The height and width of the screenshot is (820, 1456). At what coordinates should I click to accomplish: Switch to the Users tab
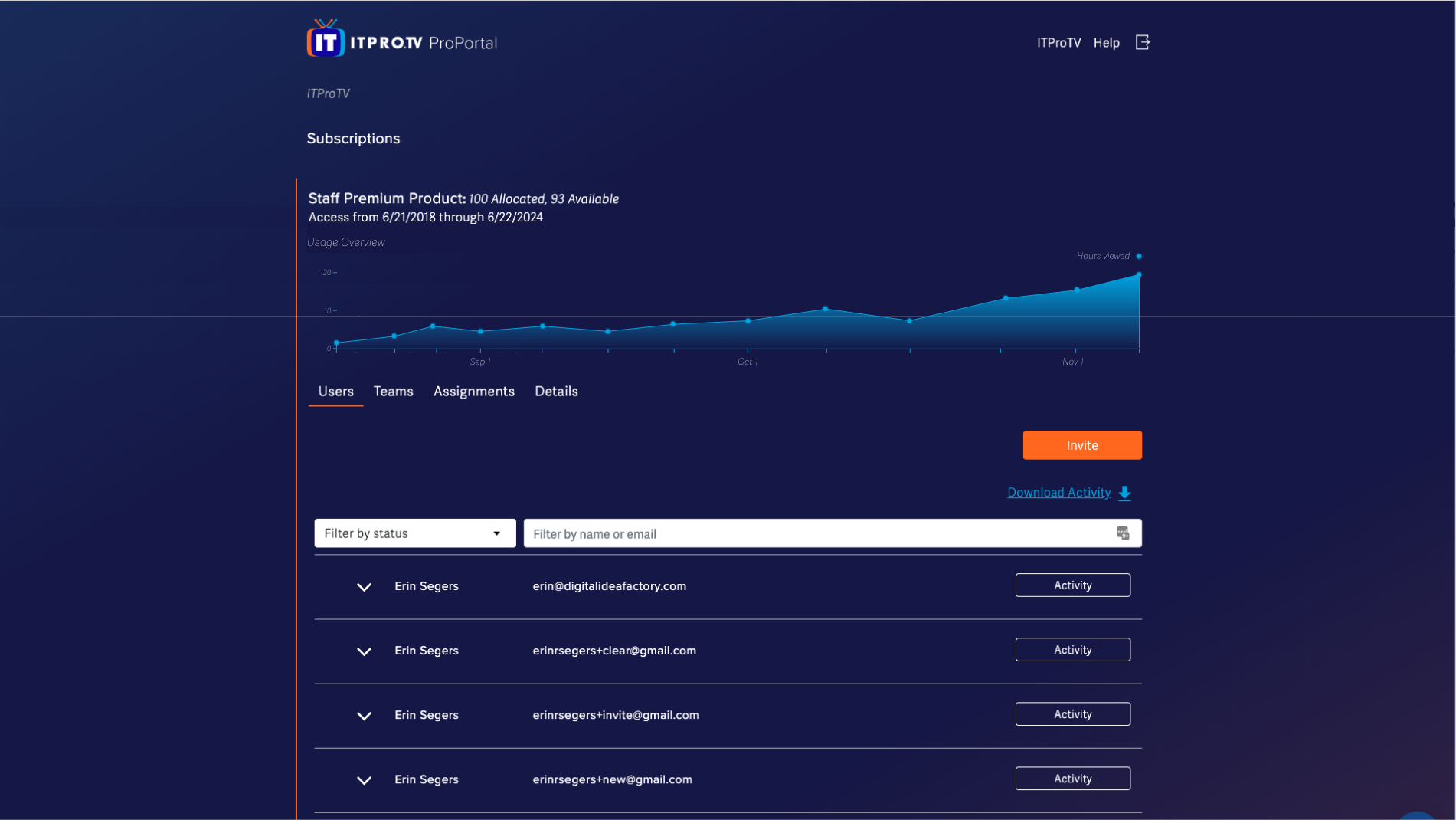335,392
